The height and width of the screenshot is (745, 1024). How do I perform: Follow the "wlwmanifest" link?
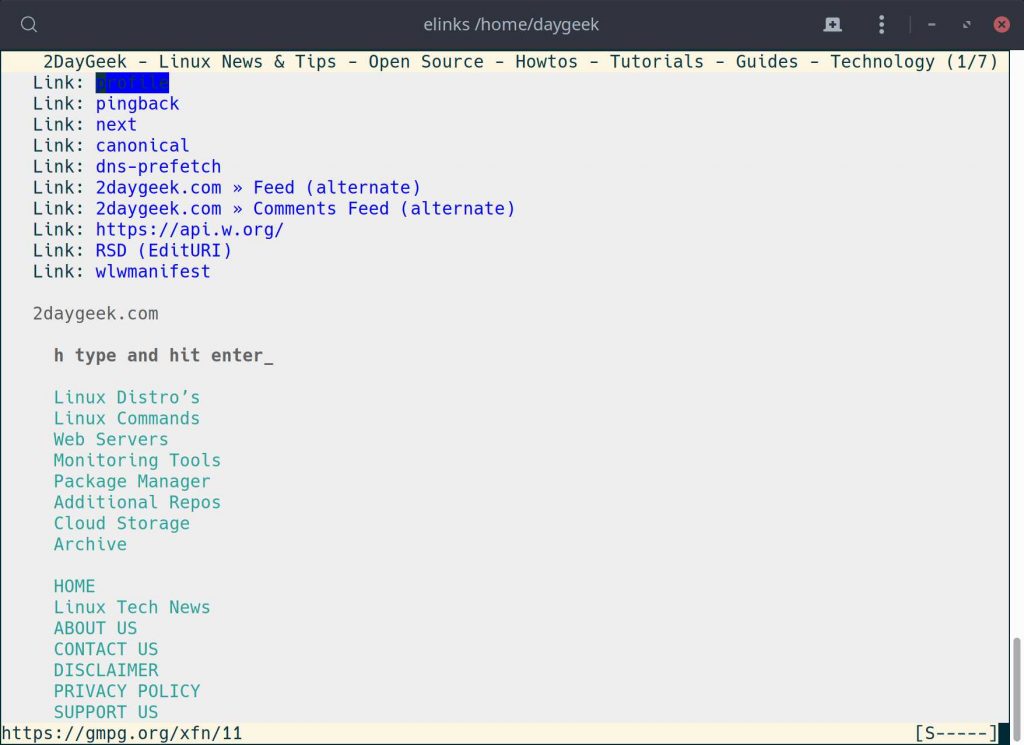[x=152, y=271]
